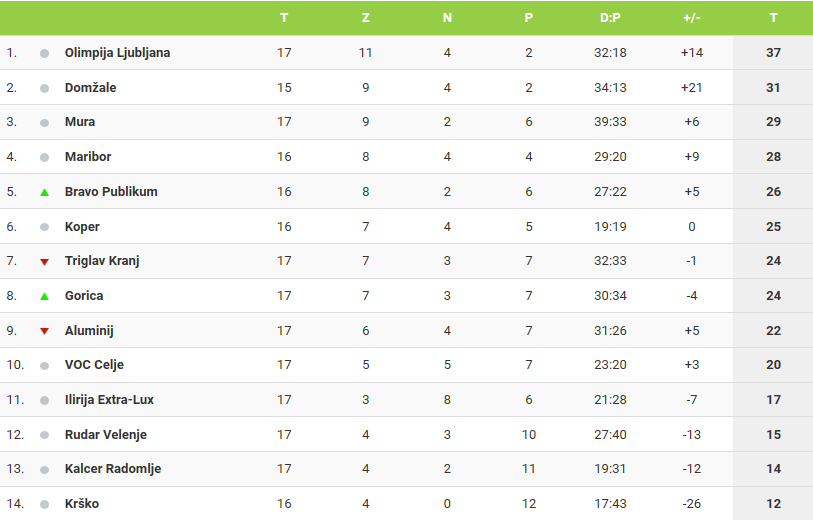Click gray status dot next to Koper
813x522 pixels.
(45, 227)
